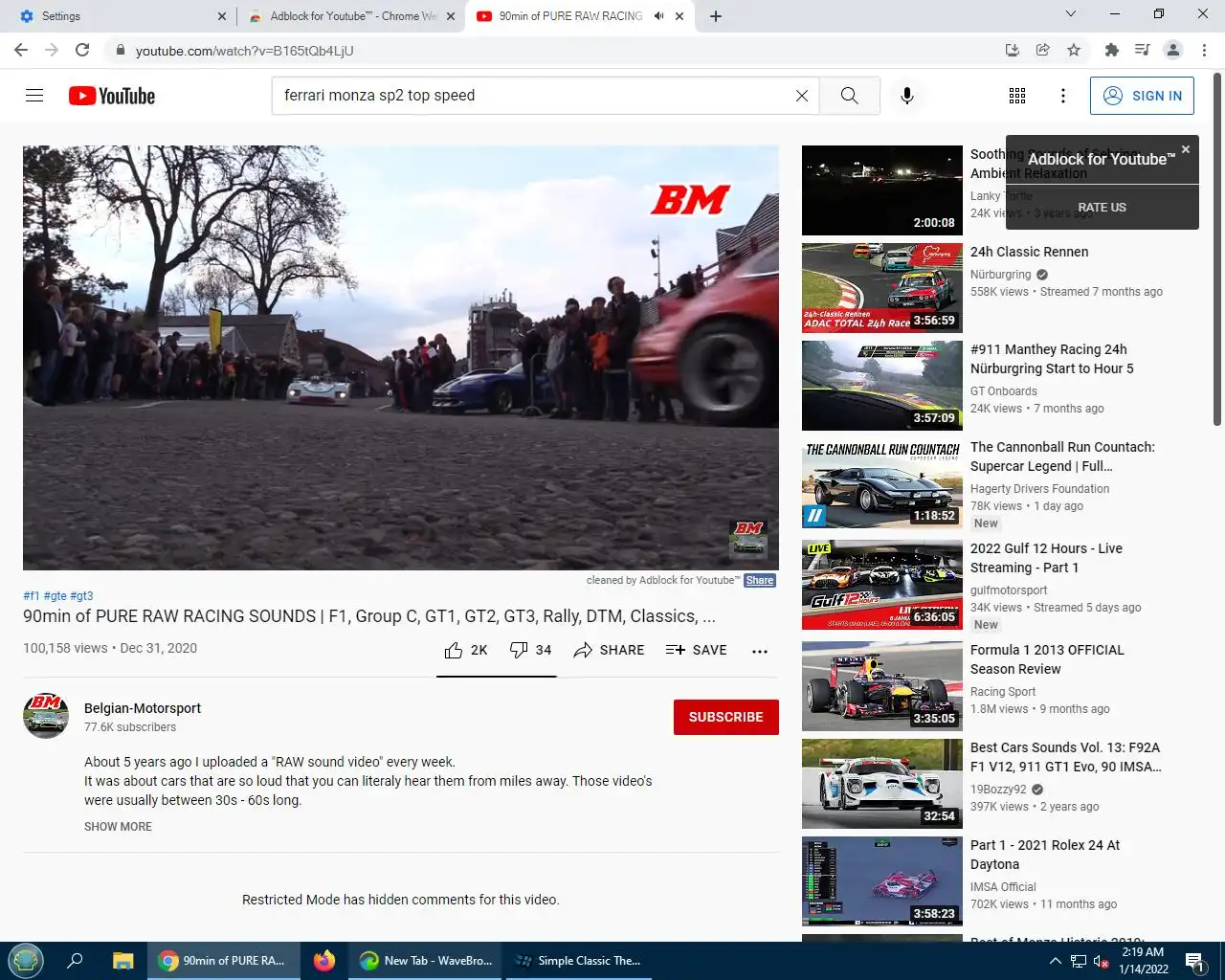1225x980 pixels.
Task: Open Formula 1 2013 Season Review title
Action: (1047, 659)
